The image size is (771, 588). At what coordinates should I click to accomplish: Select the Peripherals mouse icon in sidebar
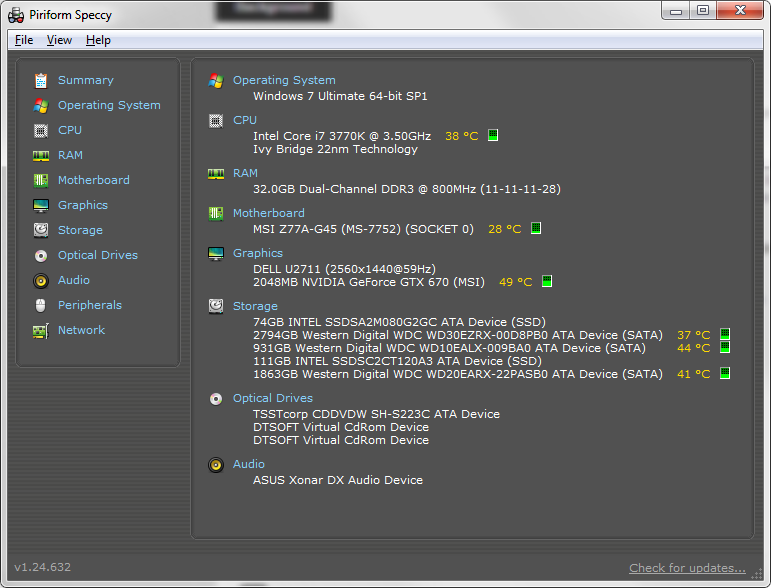click(41, 305)
